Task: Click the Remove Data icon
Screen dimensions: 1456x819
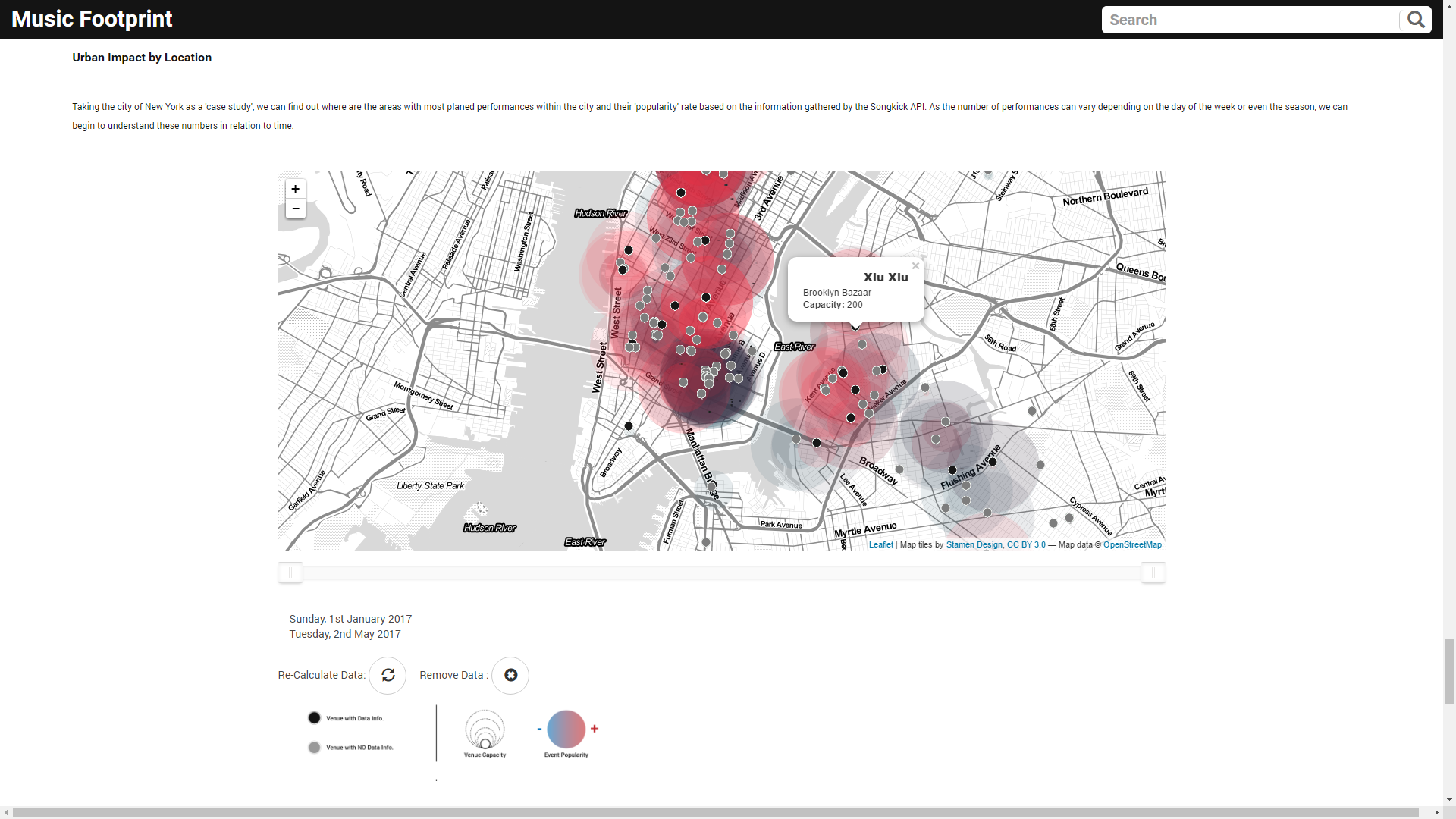Action: coord(510,675)
